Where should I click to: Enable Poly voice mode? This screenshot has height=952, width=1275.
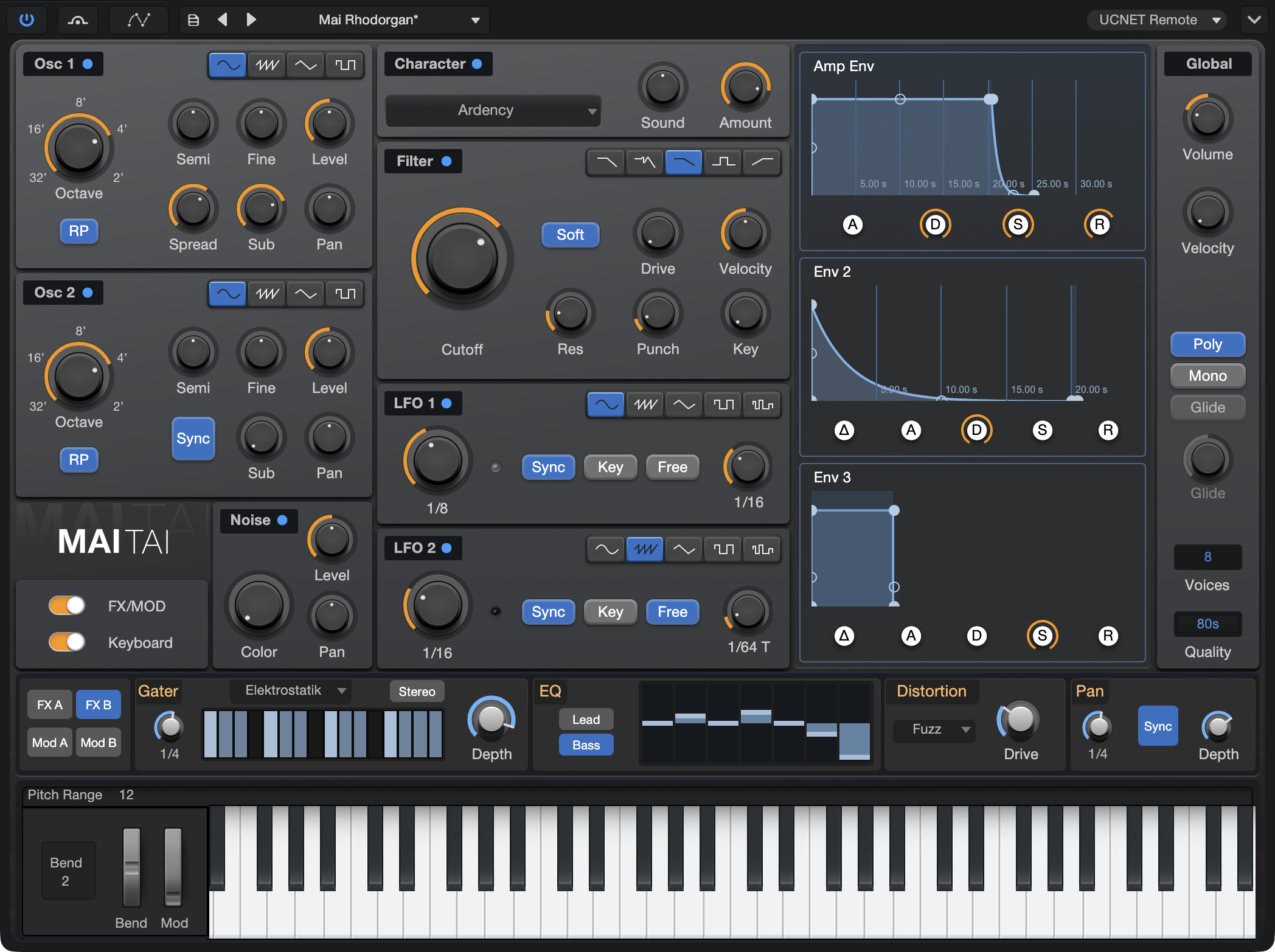point(1207,344)
